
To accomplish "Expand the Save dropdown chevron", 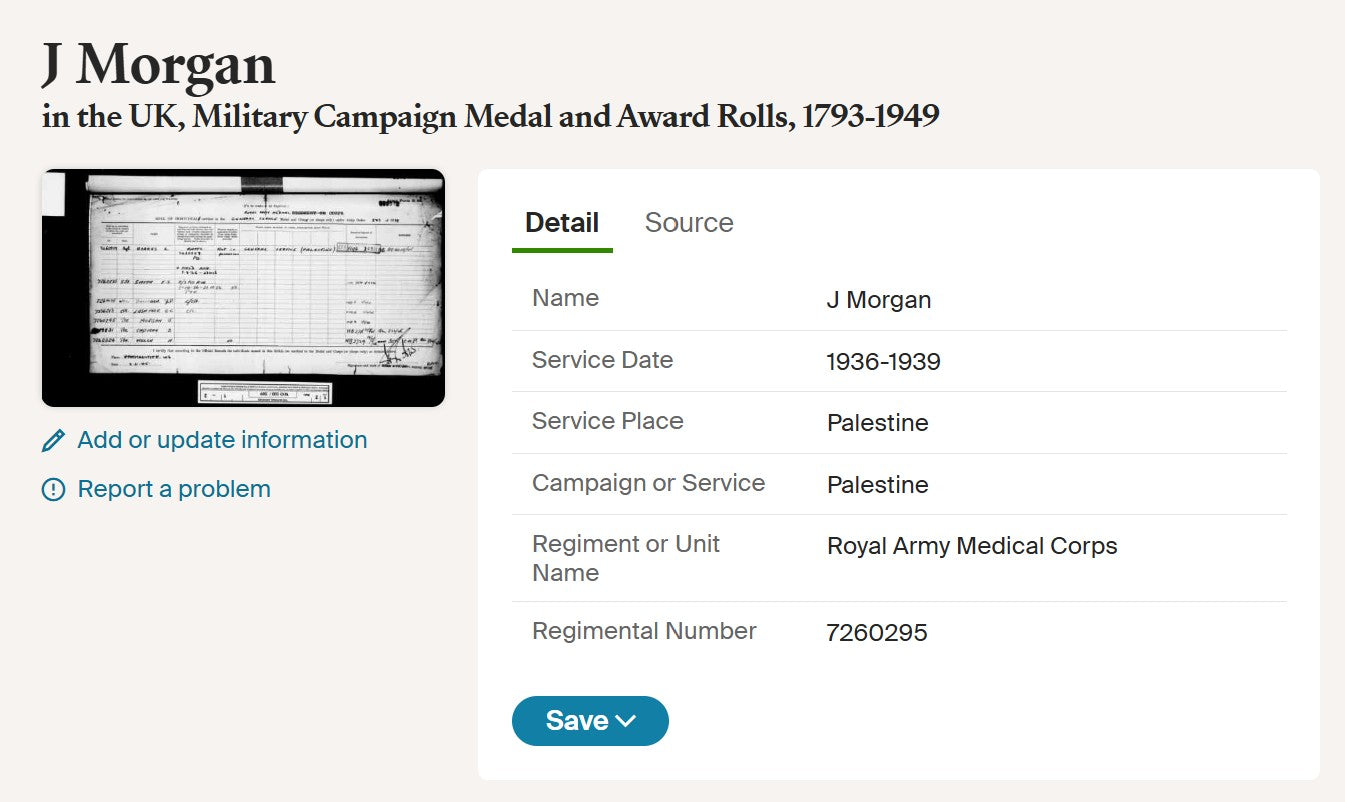I will 627,721.
